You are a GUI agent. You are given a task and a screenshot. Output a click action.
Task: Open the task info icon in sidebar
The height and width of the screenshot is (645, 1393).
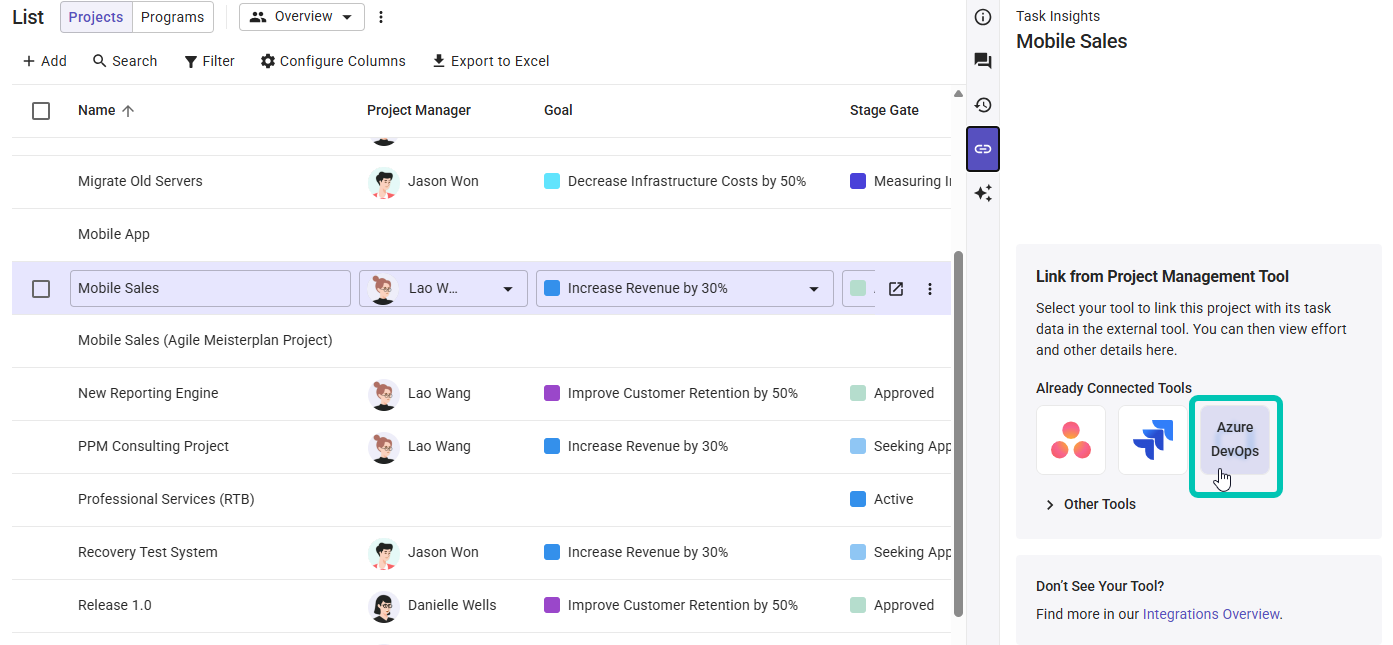(983, 17)
